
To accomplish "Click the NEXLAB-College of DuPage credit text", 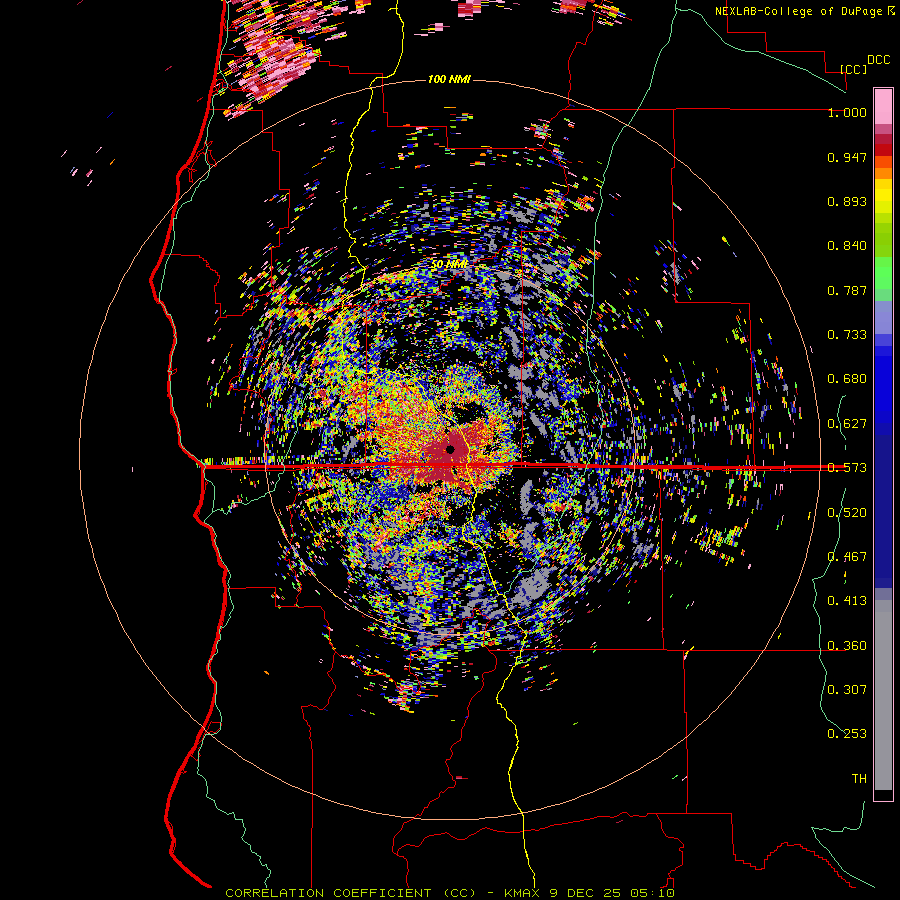I will 805,11.
